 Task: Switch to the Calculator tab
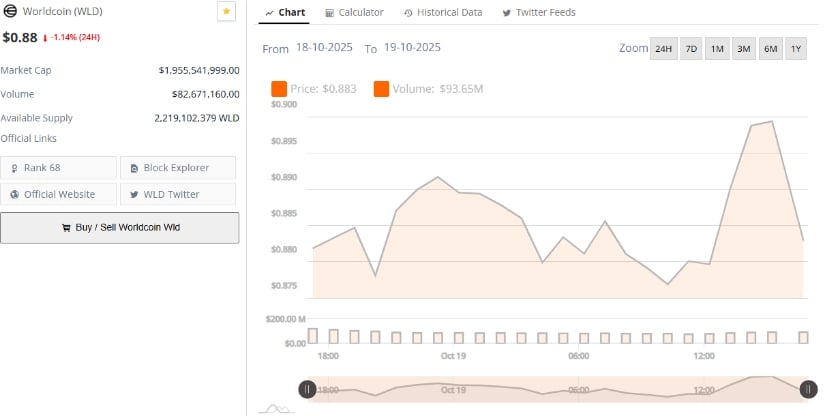tap(354, 12)
